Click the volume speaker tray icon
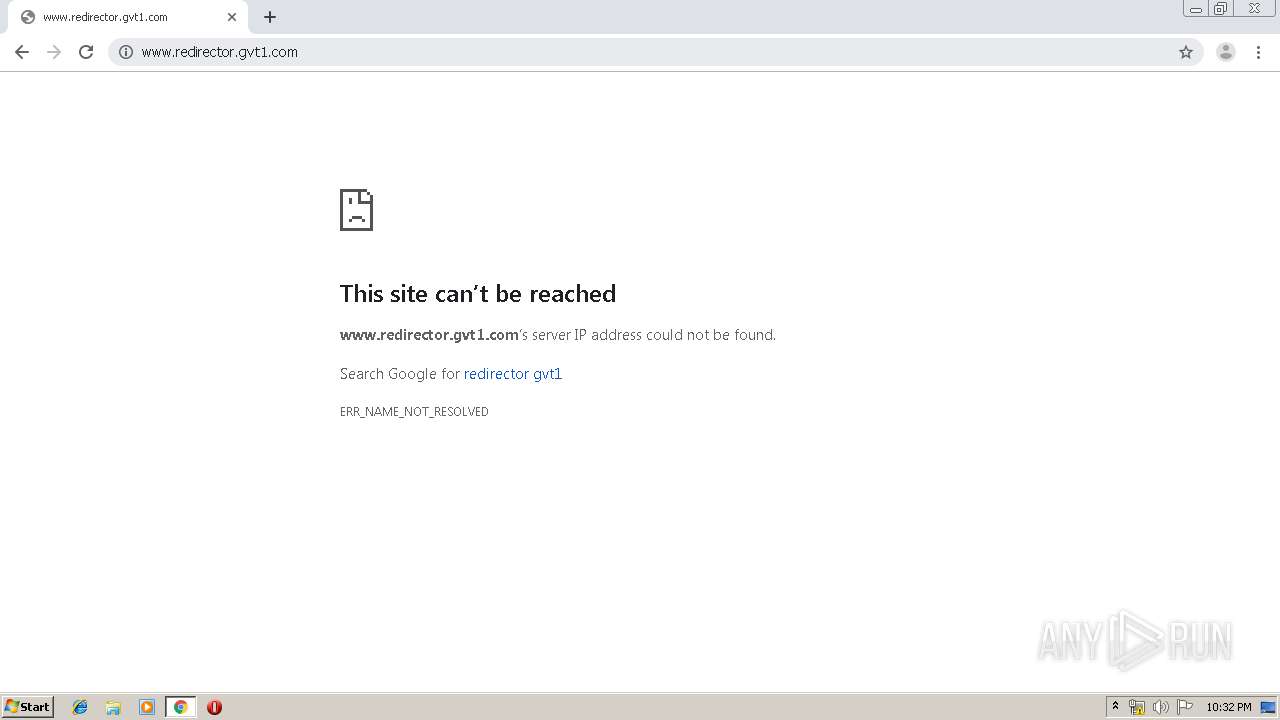Image resolution: width=1280 pixels, height=720 pixels. point(1161,707)
